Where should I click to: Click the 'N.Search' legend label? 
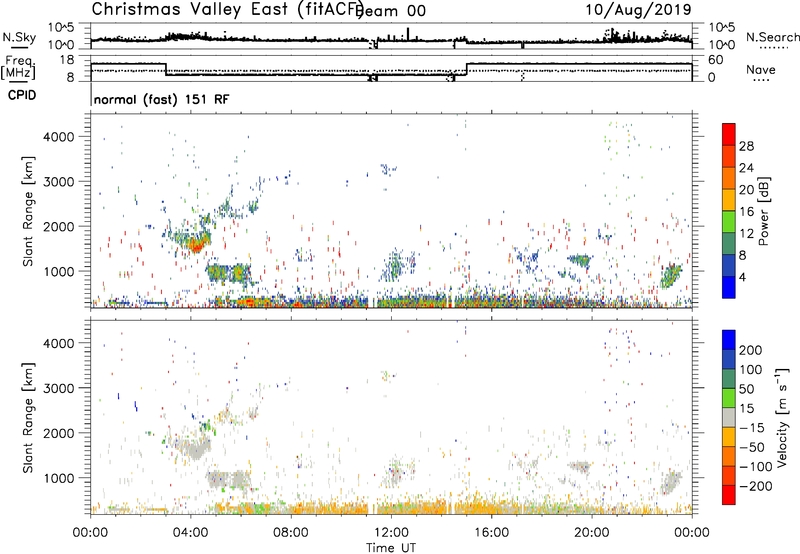click(x=772, y=37)
